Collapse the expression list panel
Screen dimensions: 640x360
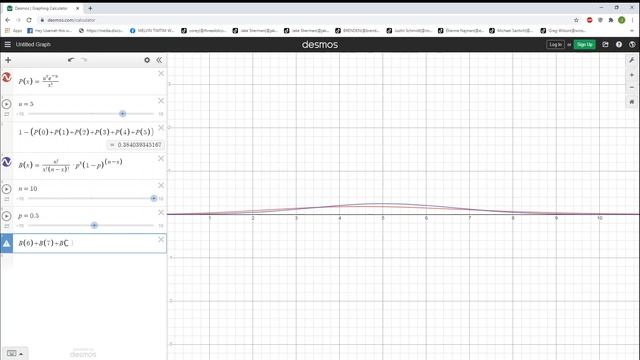[159, 60]
